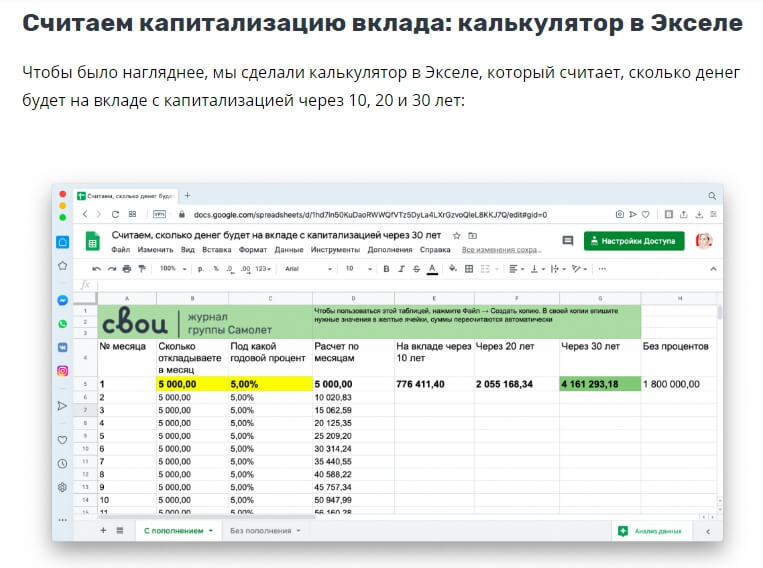The height and width of the screenshot is (568, 763).
Task: Click the Italic formatting icon
Action: (400, 268)
